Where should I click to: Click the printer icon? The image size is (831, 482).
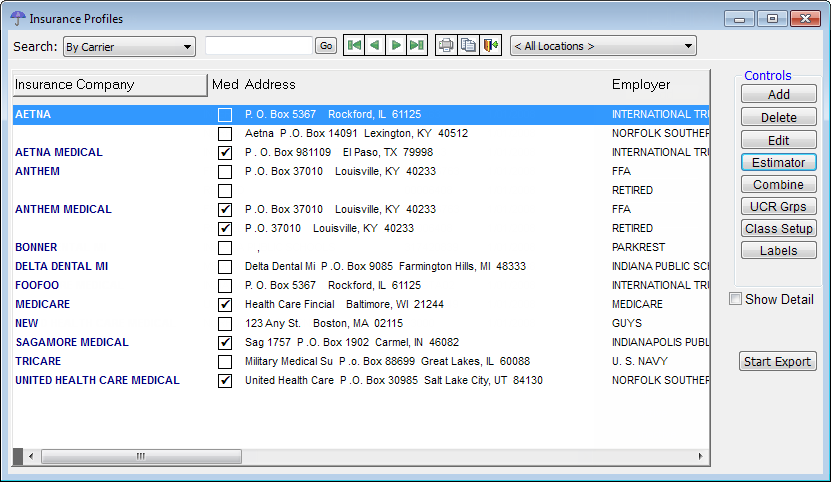pos(446,46)
